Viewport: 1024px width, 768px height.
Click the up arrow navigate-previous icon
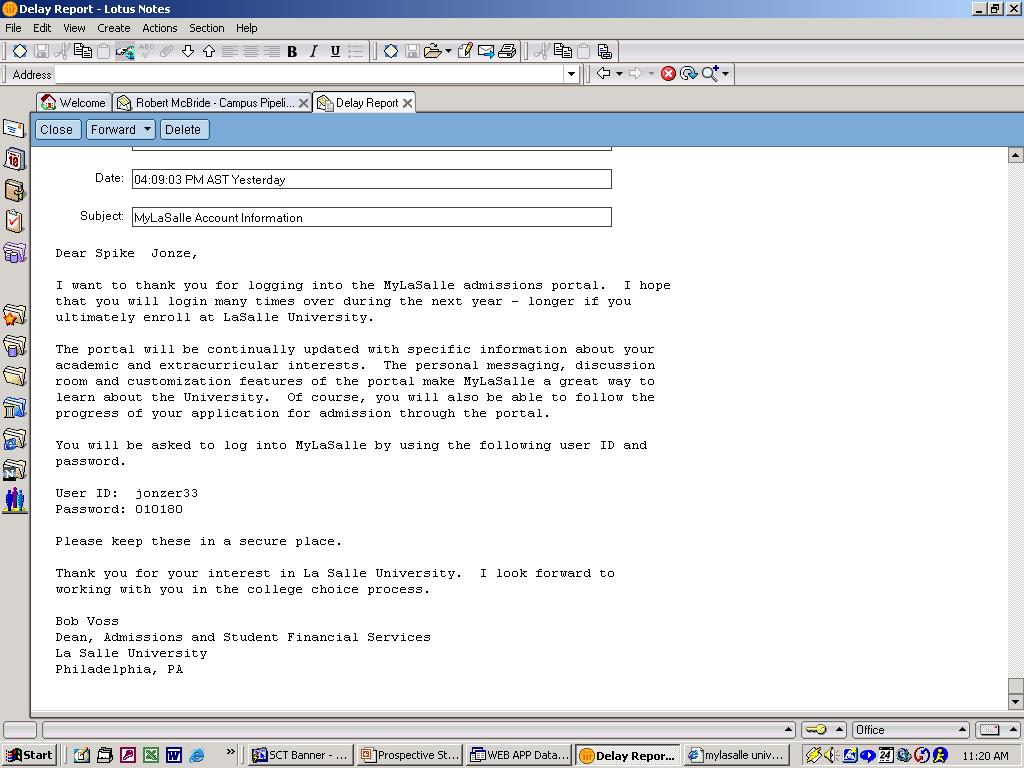[209, 51]
